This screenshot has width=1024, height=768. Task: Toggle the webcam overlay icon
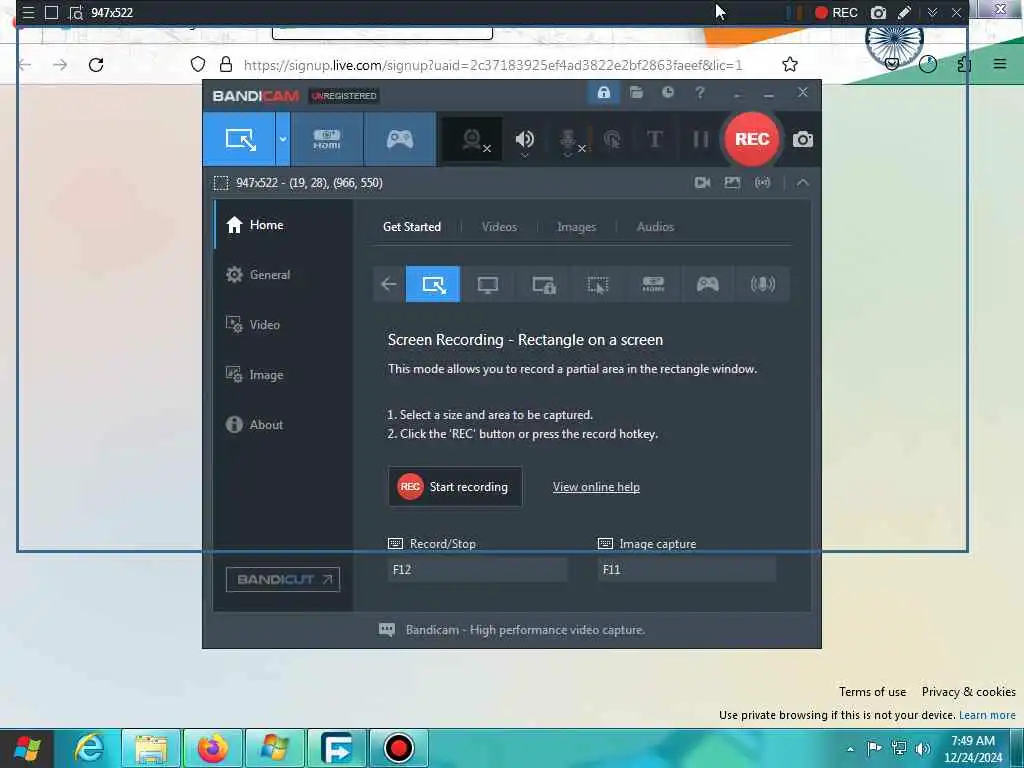473,139
